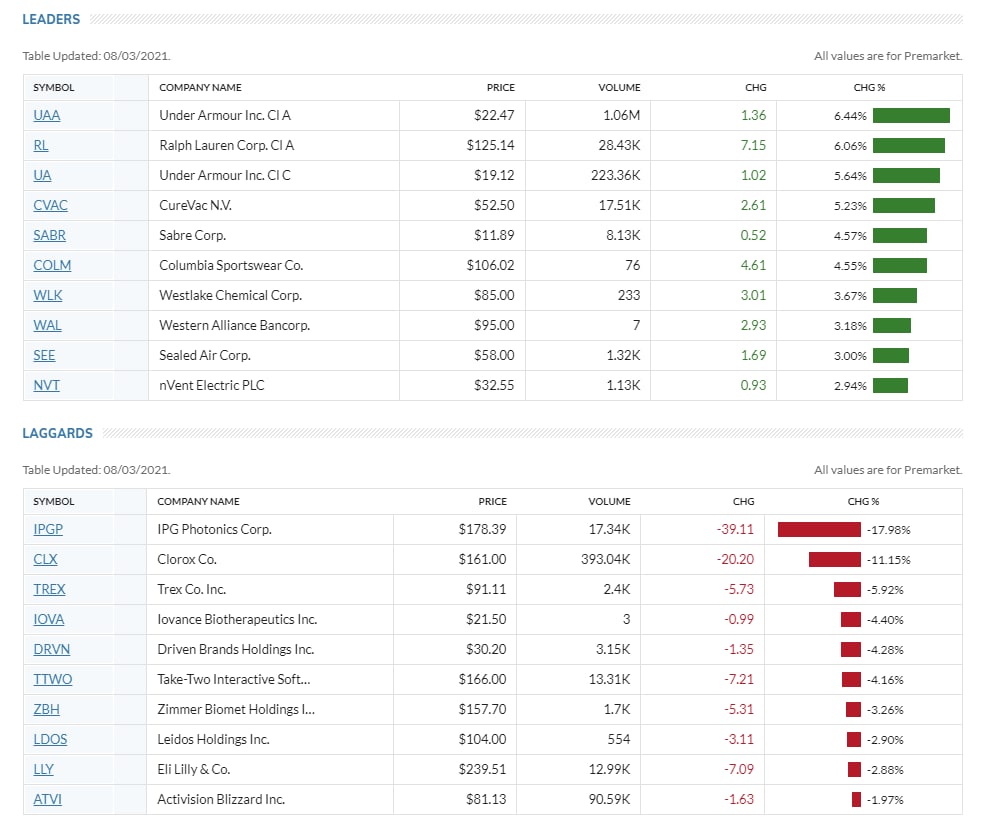982x827 pixels.
Task: Click the Laggards table CHG column header
Action: (743, 502)
